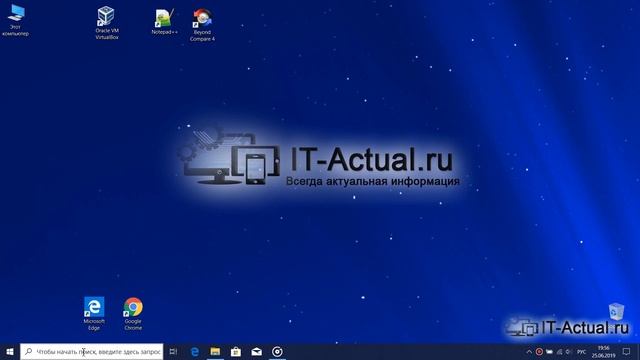Select the Oracle VM VirtualBox shortcut

[107, 23]
